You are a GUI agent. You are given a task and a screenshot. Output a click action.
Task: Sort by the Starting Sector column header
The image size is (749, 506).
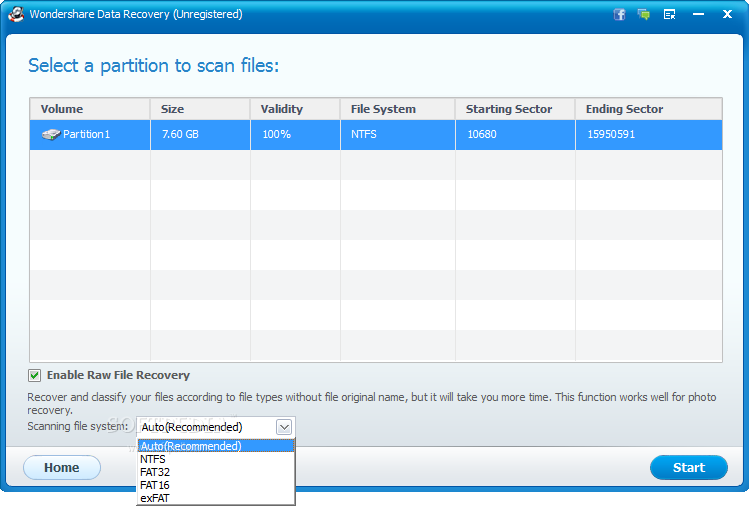pos(515,109)
